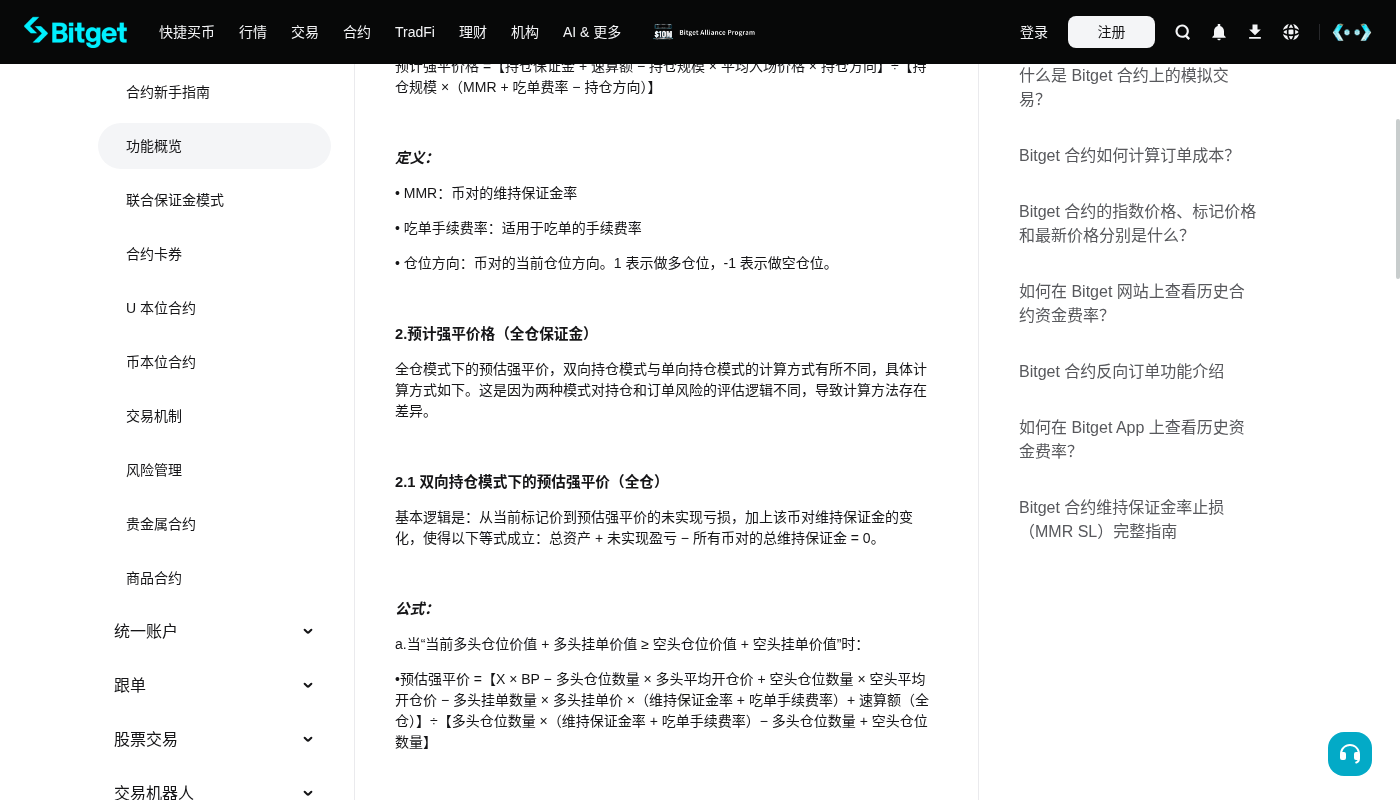Select 合约新手指南 in sidebar

click(214, 92)
